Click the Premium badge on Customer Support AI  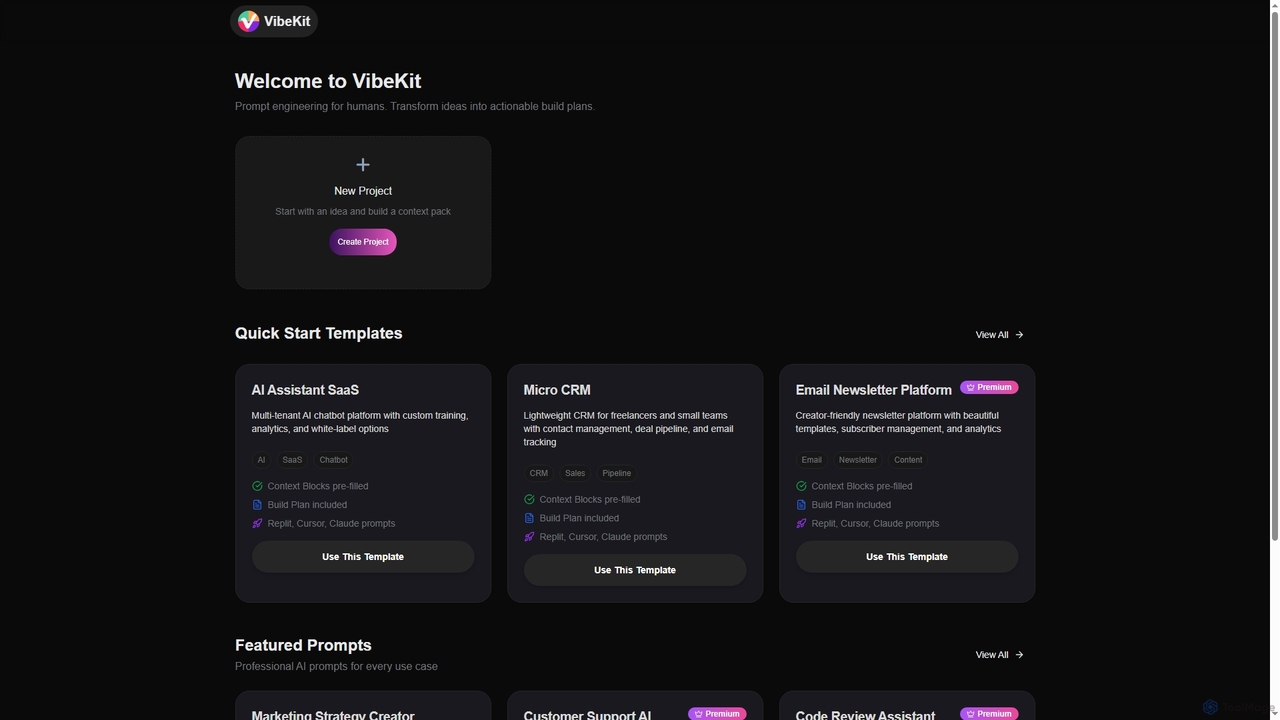(x=717, y=714)
